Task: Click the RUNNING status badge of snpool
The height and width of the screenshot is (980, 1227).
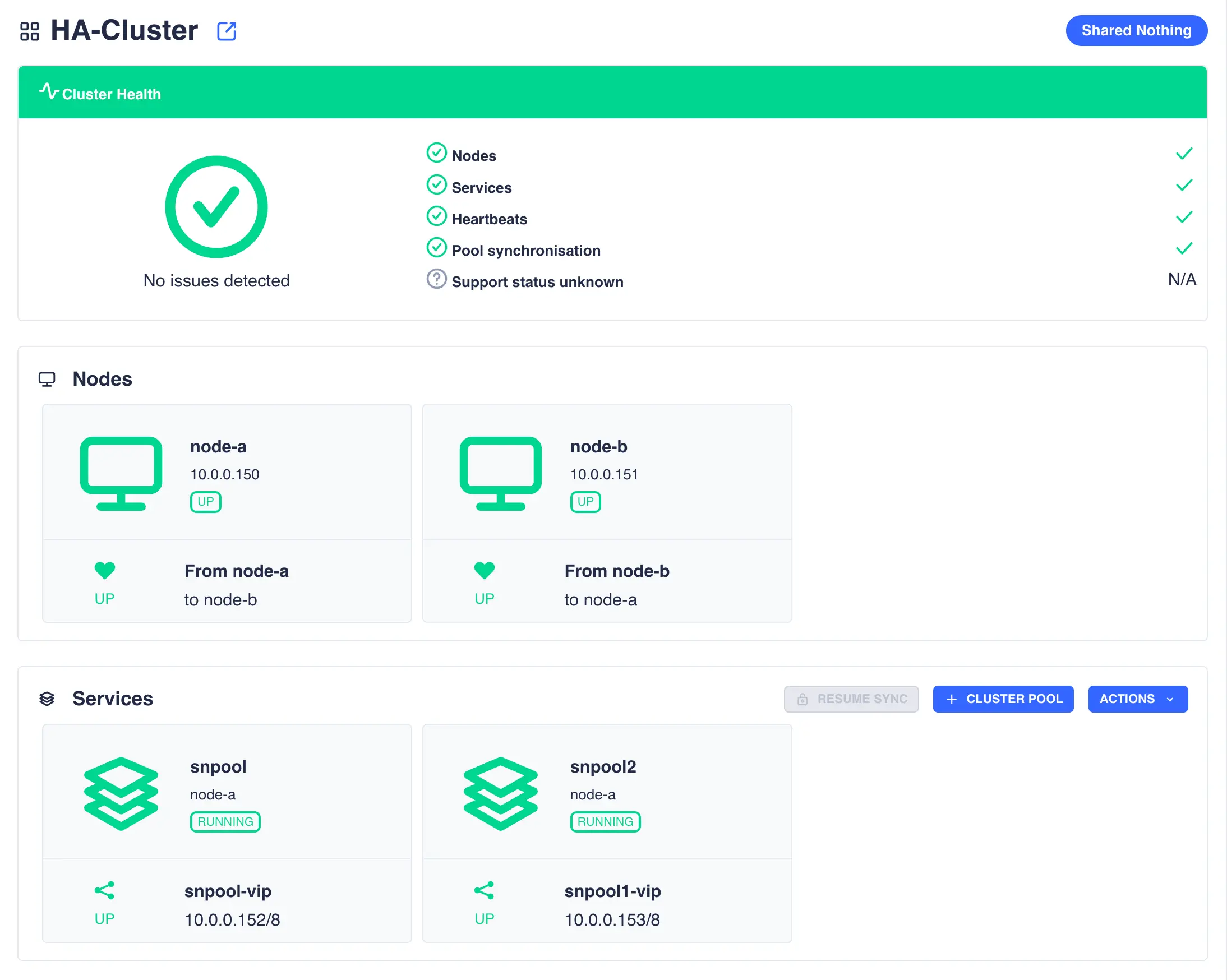Action: pyautogui.click(x=225, y=821)
